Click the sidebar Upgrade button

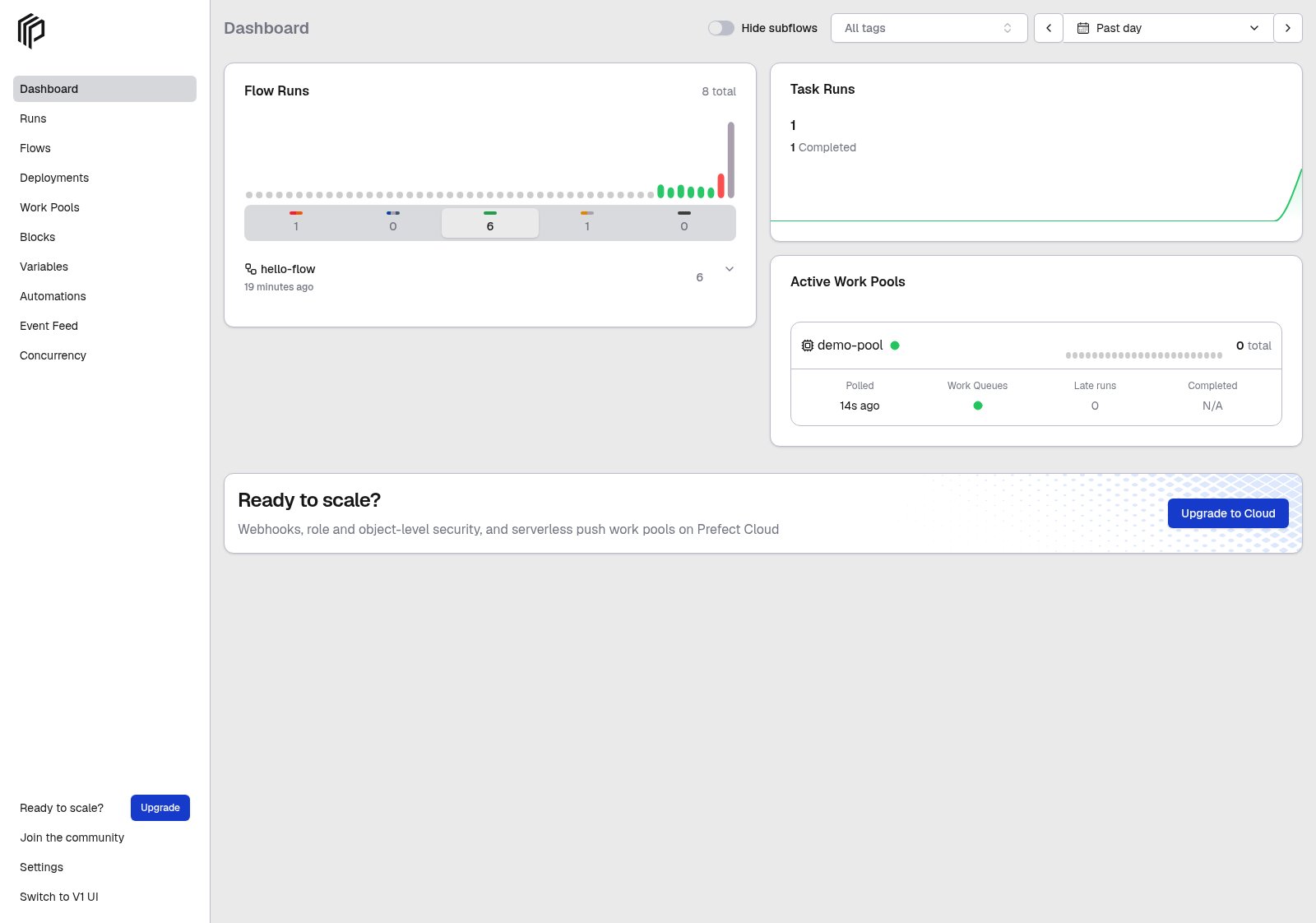coord(160,808)
